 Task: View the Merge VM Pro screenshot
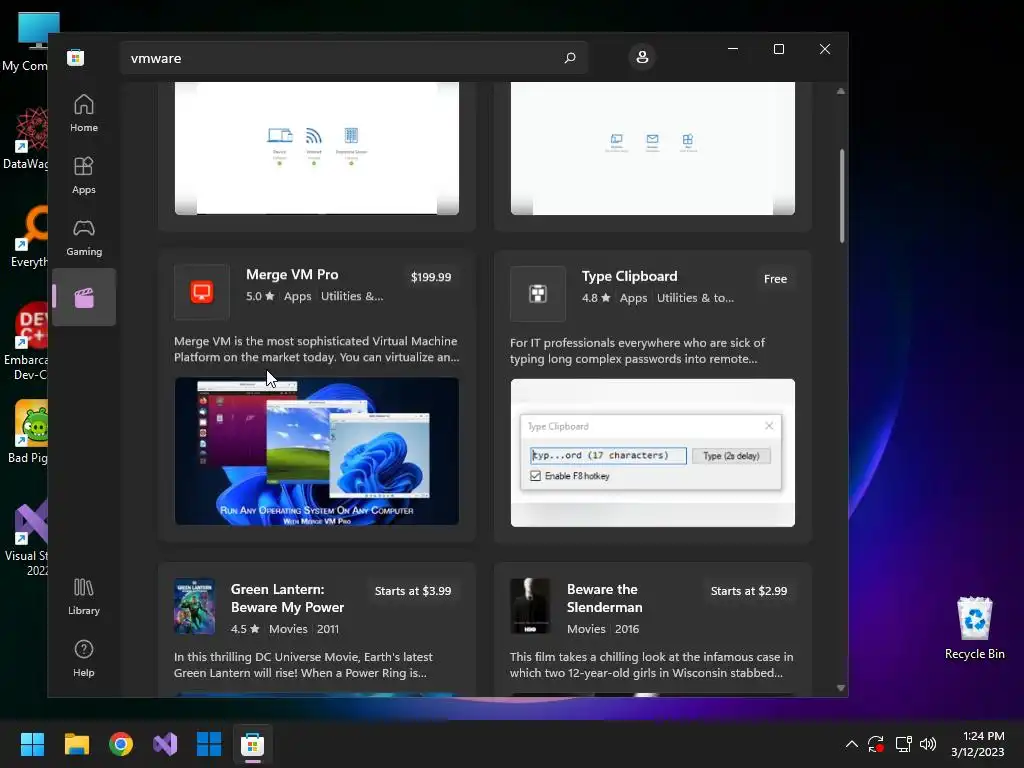click(317, 451)
